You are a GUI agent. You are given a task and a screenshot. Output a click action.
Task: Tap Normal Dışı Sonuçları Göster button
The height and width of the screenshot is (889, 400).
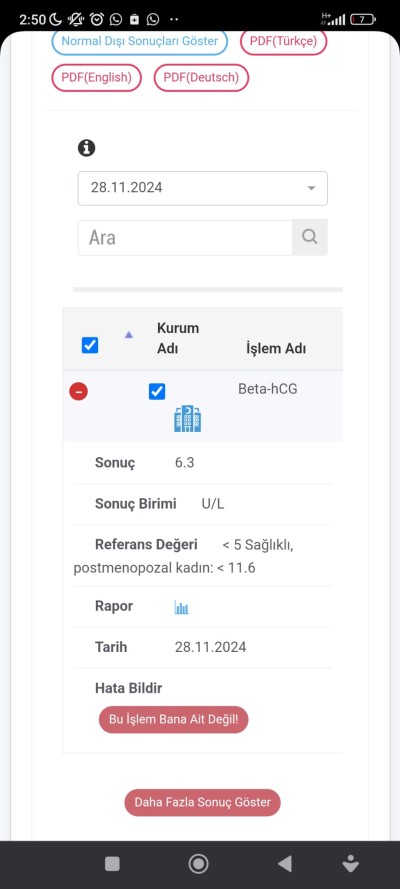point(139,41)
